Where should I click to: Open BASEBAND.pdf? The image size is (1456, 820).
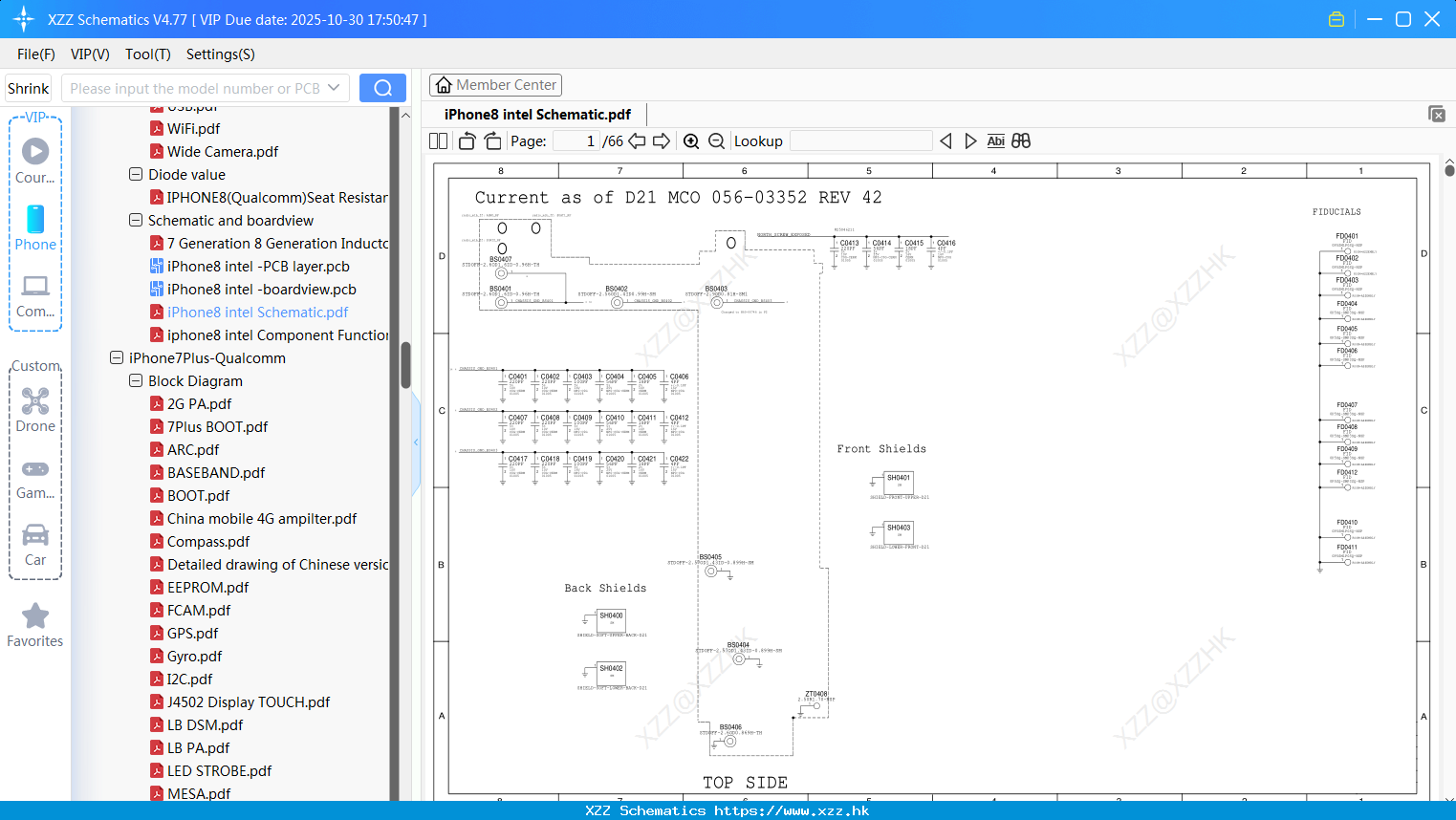click(x=216, y=473)
